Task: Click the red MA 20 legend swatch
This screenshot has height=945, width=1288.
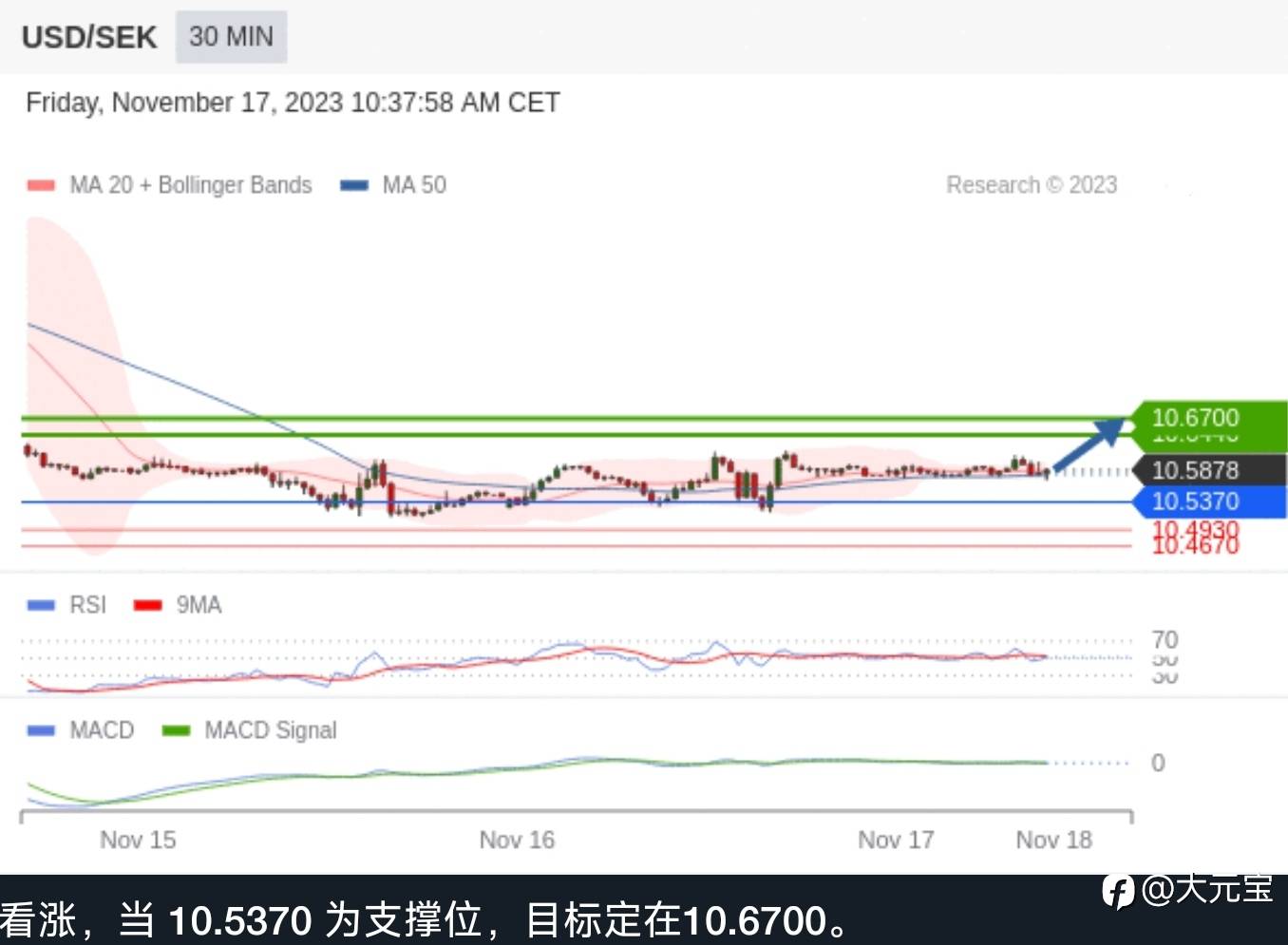Action: pyautogui.click(x=41, y=185)
